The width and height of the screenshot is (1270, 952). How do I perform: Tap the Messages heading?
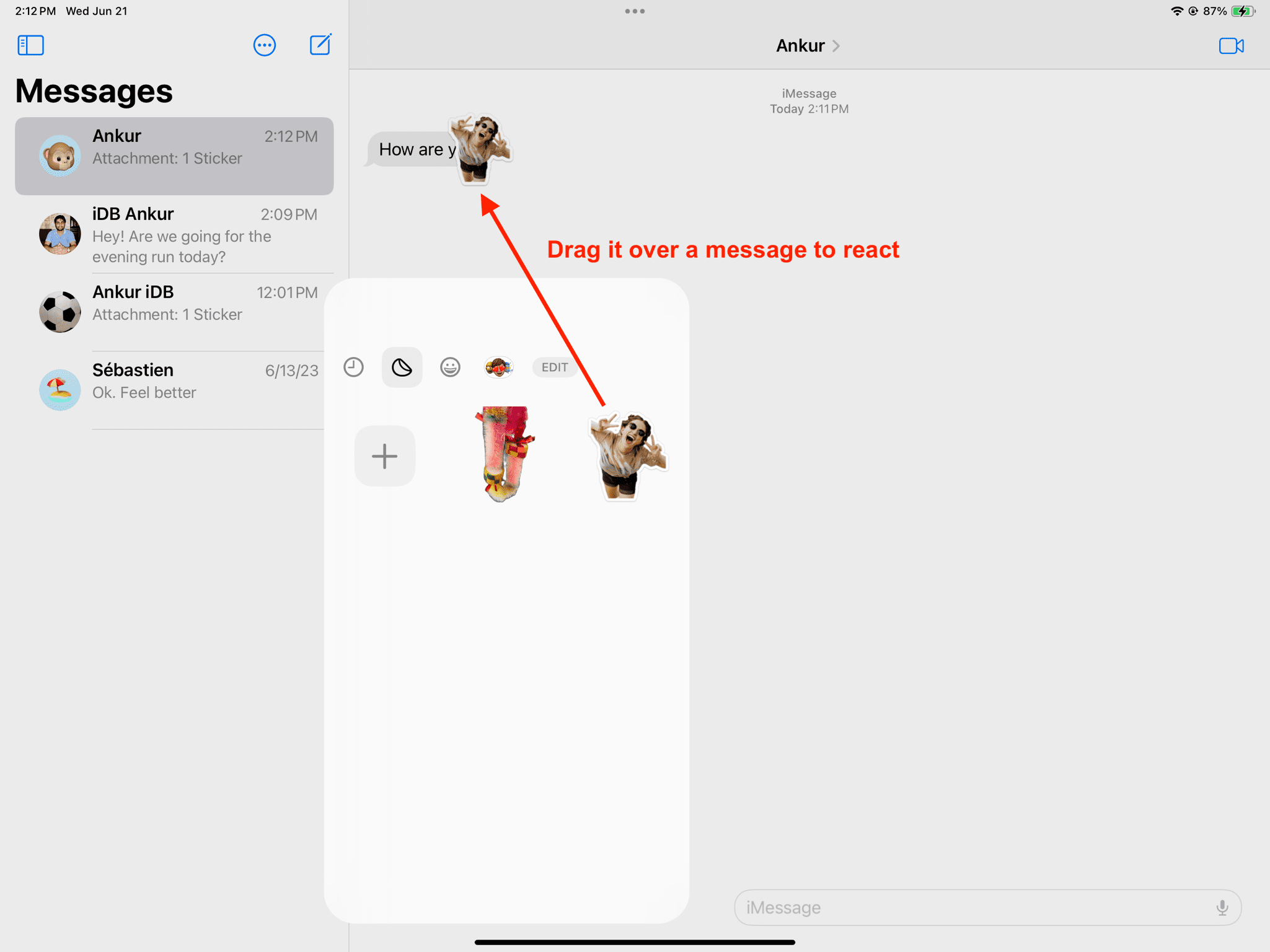94,91
